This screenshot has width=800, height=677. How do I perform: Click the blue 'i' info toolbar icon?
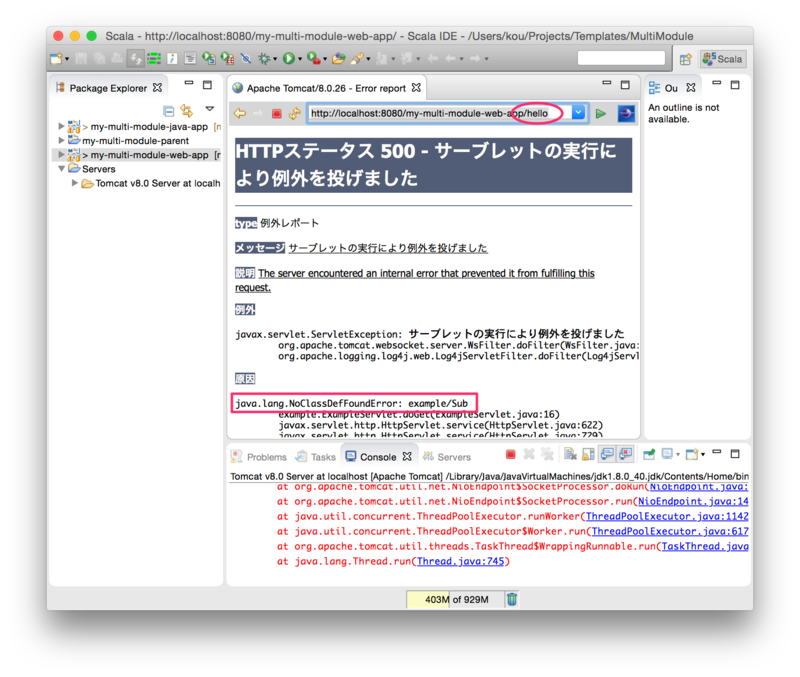172,59
